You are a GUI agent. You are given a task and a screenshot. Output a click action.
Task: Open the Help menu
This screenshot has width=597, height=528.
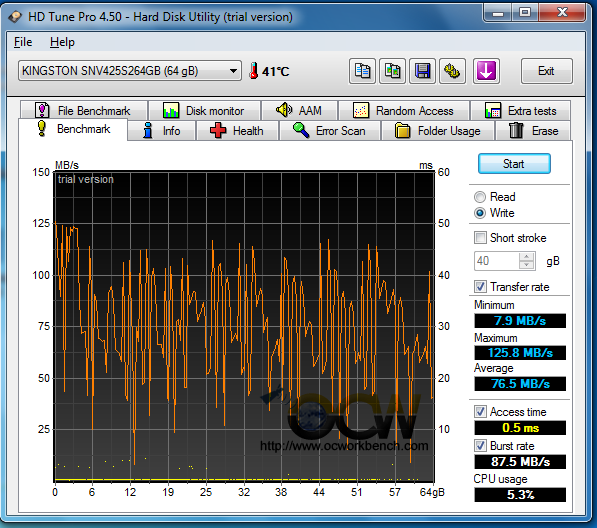(x=62, y=42)
